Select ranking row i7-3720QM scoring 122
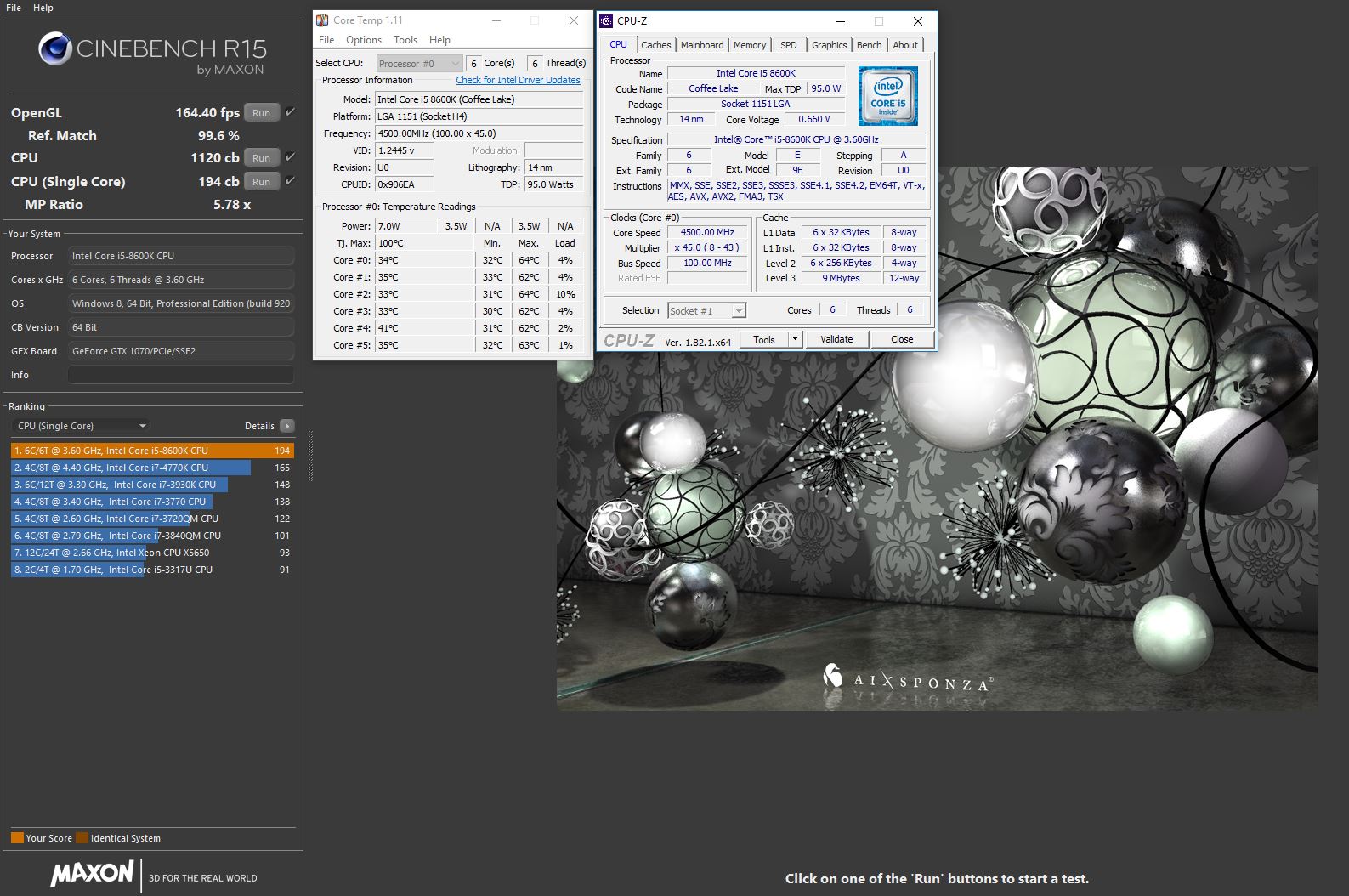 [x=153, y=519]
